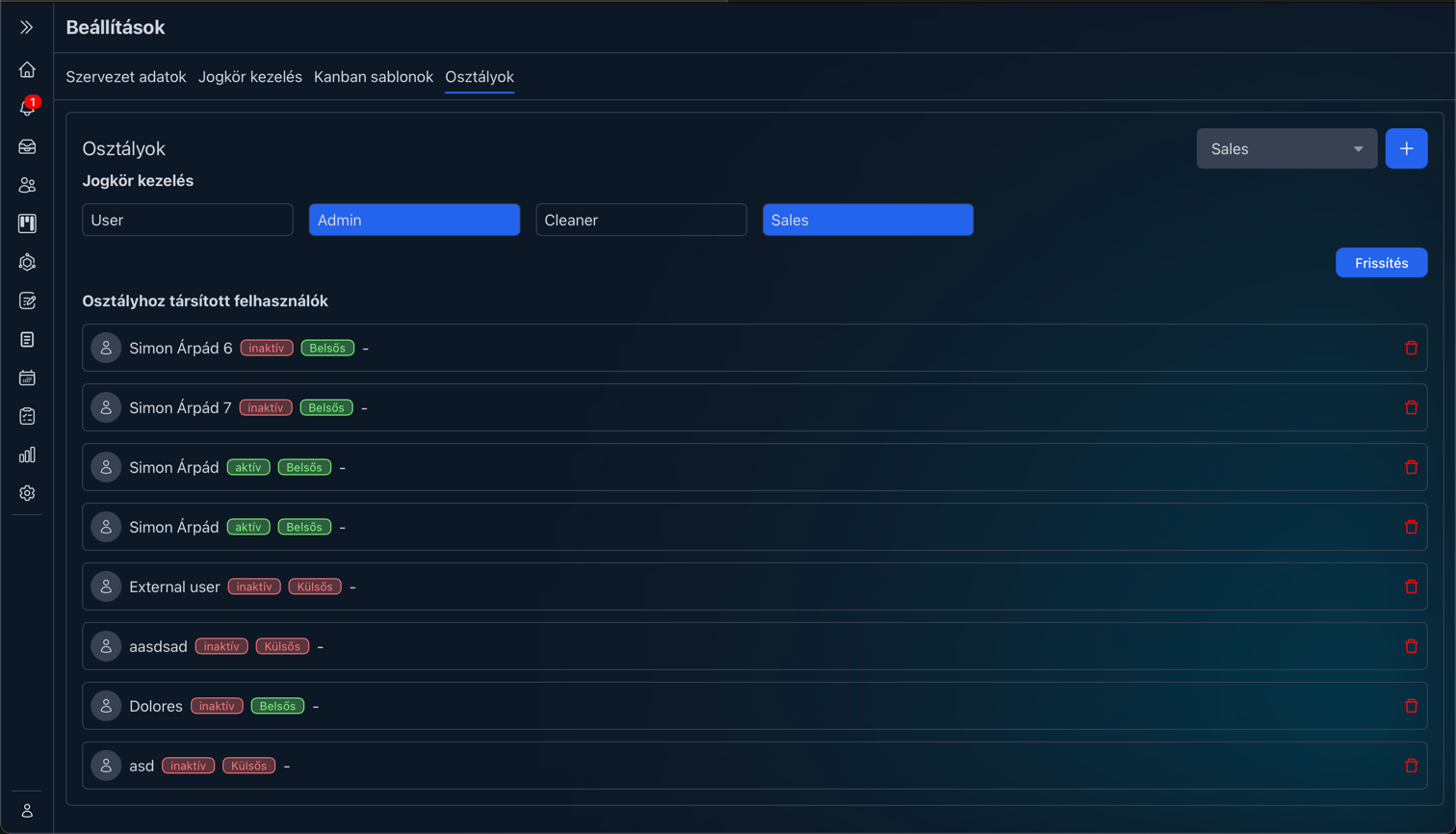1456x834 pixels.
Task: Open the users group sidebar icon
Action: [x=27, y=185]
